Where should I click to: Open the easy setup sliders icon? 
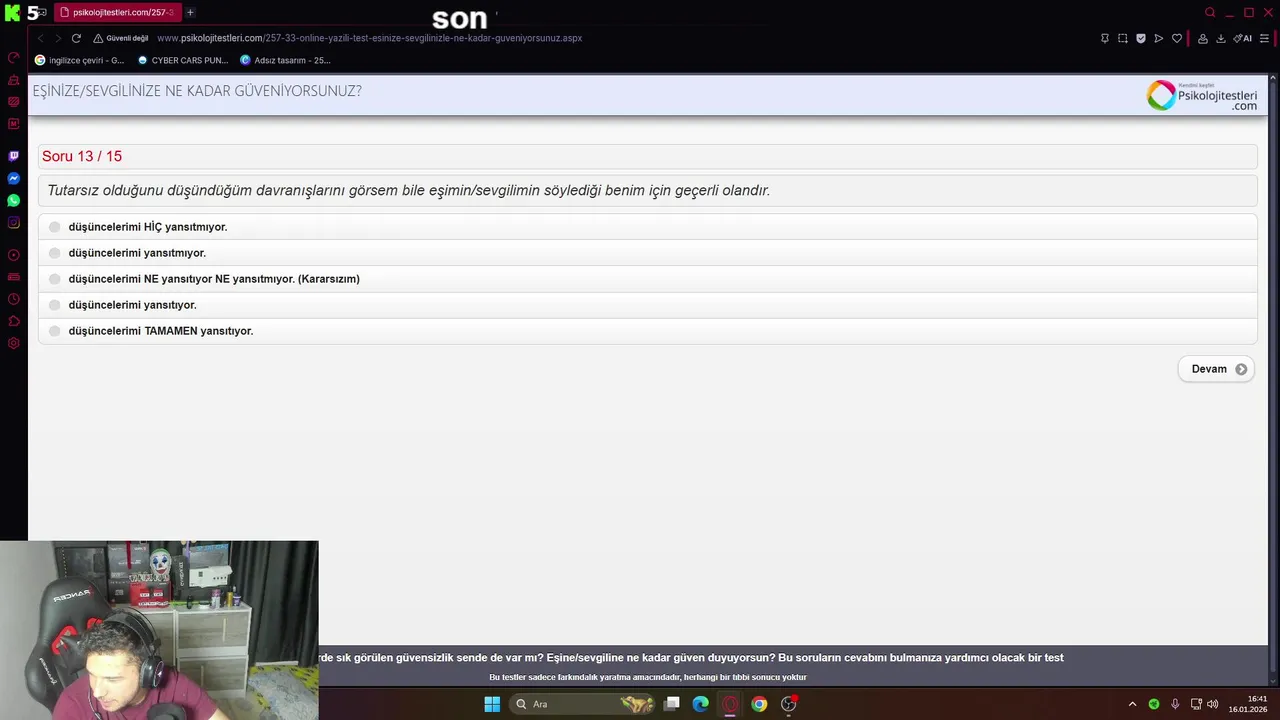coord(1264,38)
